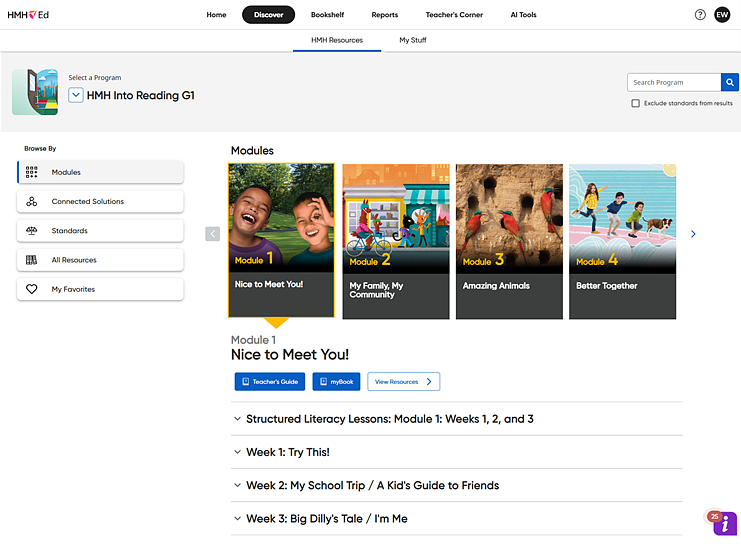Select Module 2 My Family, My Community card
The image size is (741, 549).
[x=396, y=241]
